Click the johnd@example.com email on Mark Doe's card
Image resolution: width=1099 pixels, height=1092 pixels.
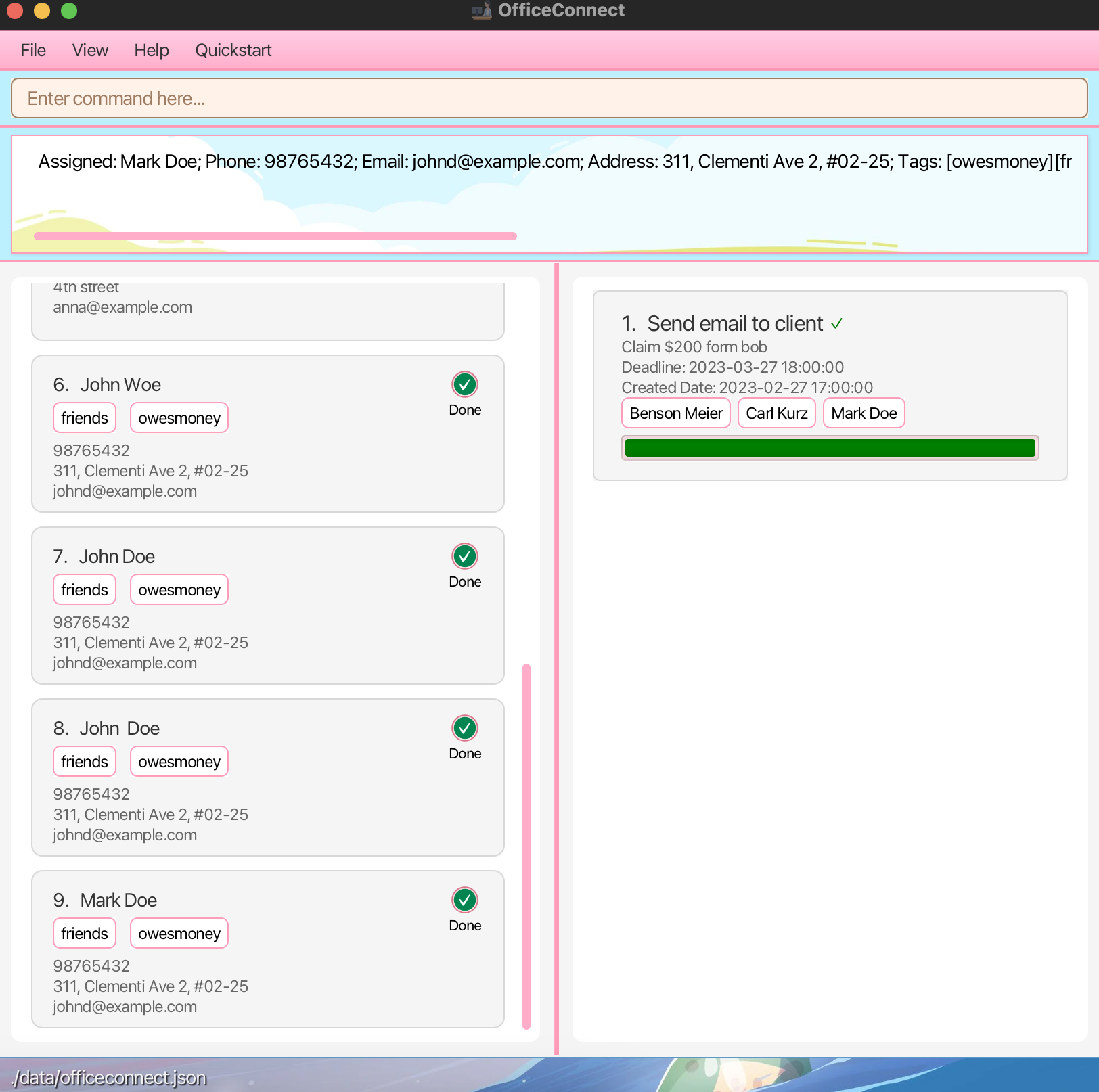pyautogui.click(x=125, y=1007)
